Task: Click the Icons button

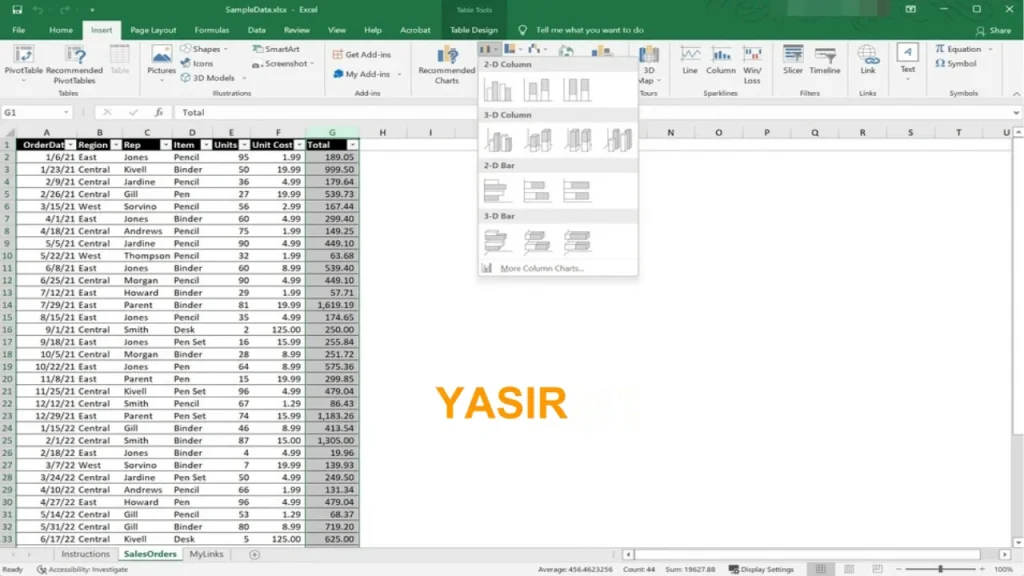Action: tap(197, 63)
